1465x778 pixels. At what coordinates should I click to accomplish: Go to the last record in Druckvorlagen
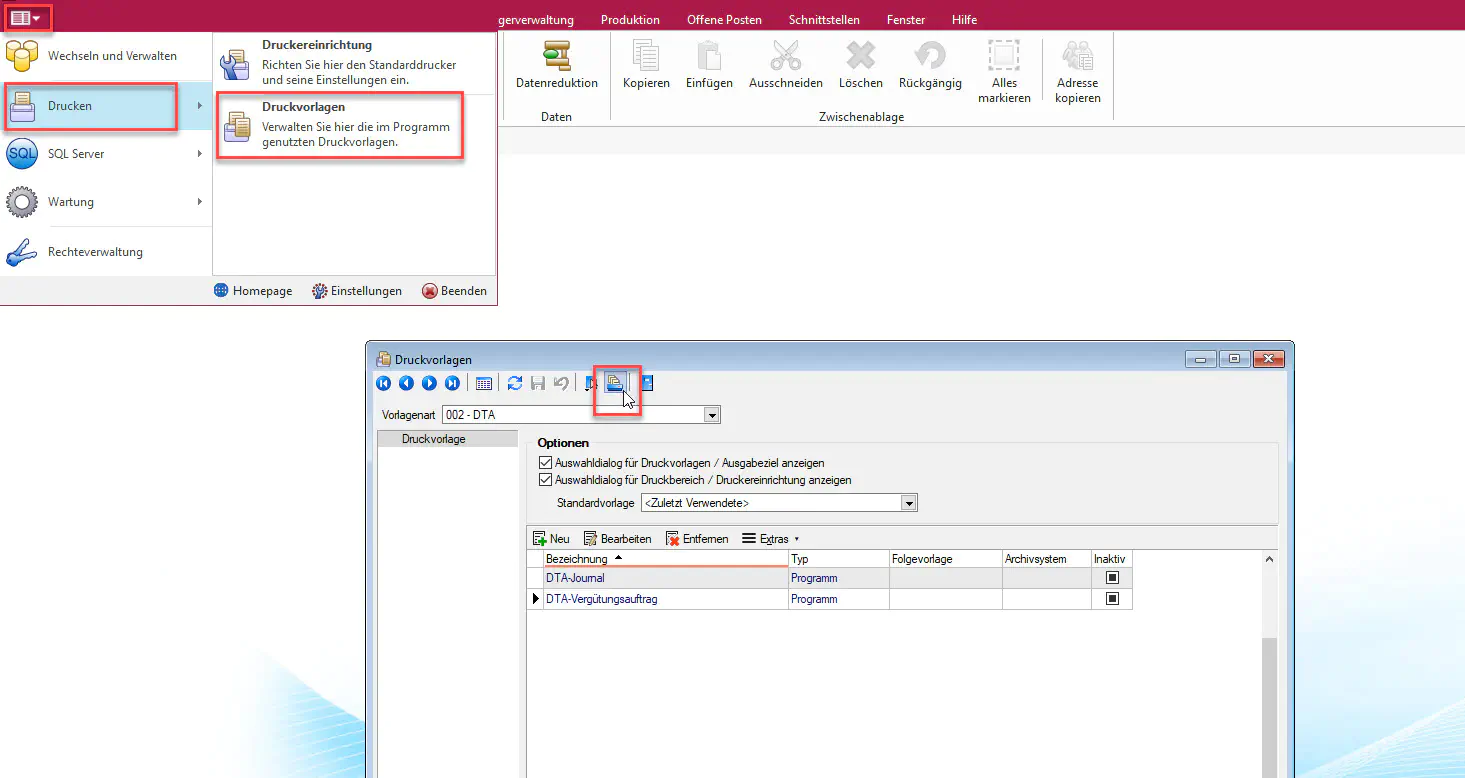pyautogui.click(x=452, y=383)
